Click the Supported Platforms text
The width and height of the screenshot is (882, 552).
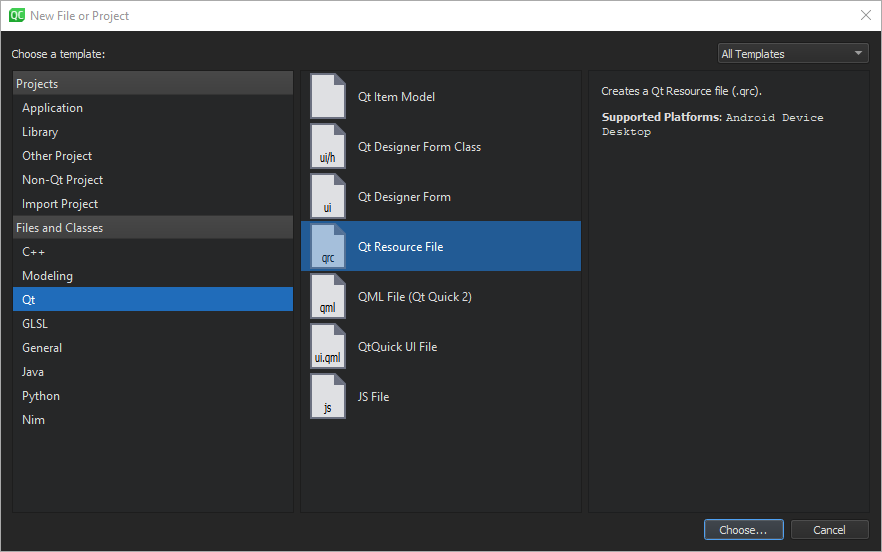[x=713, y=124]
